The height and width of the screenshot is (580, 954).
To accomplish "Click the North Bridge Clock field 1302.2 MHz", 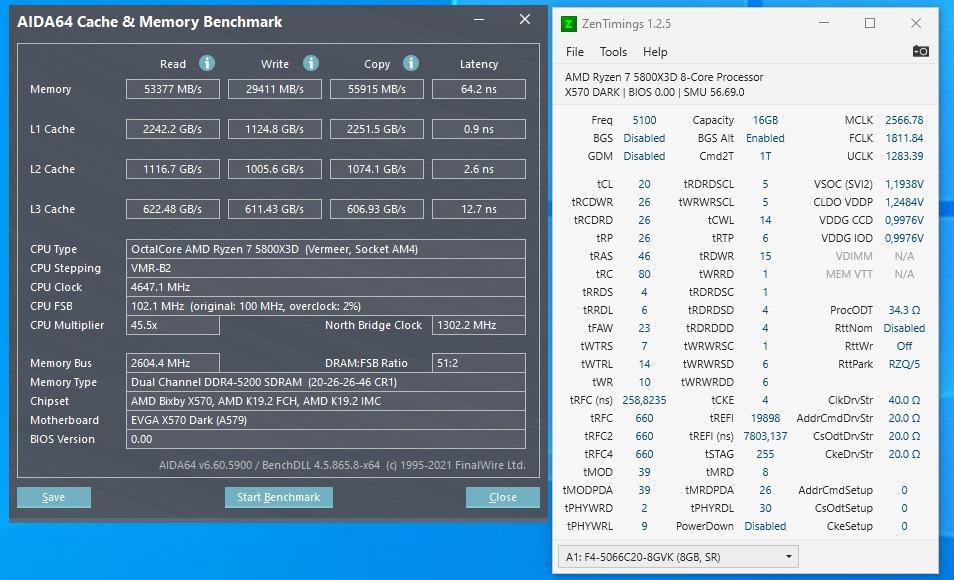I will click(x=479, y=325).
